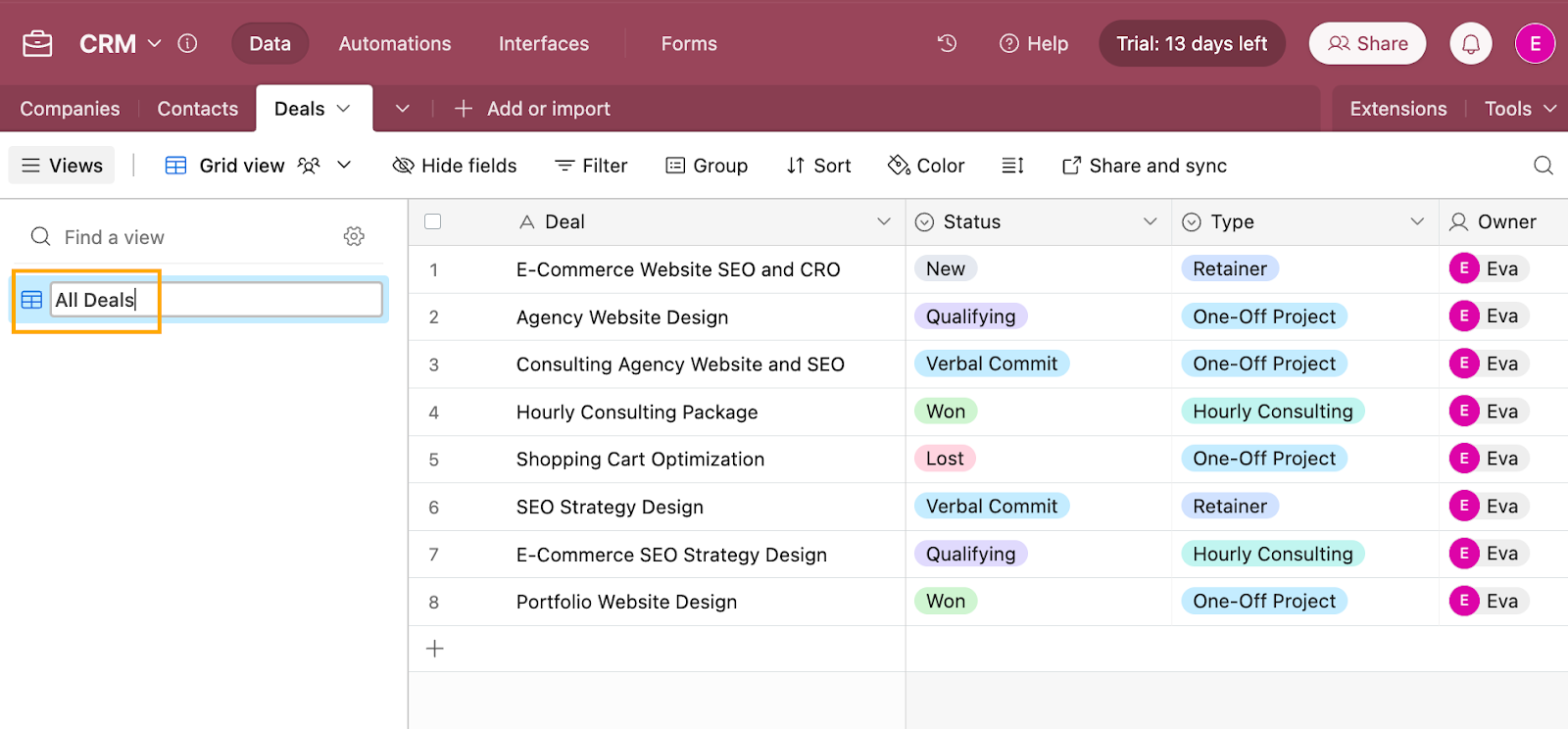Click row number 8

[433, 602]
